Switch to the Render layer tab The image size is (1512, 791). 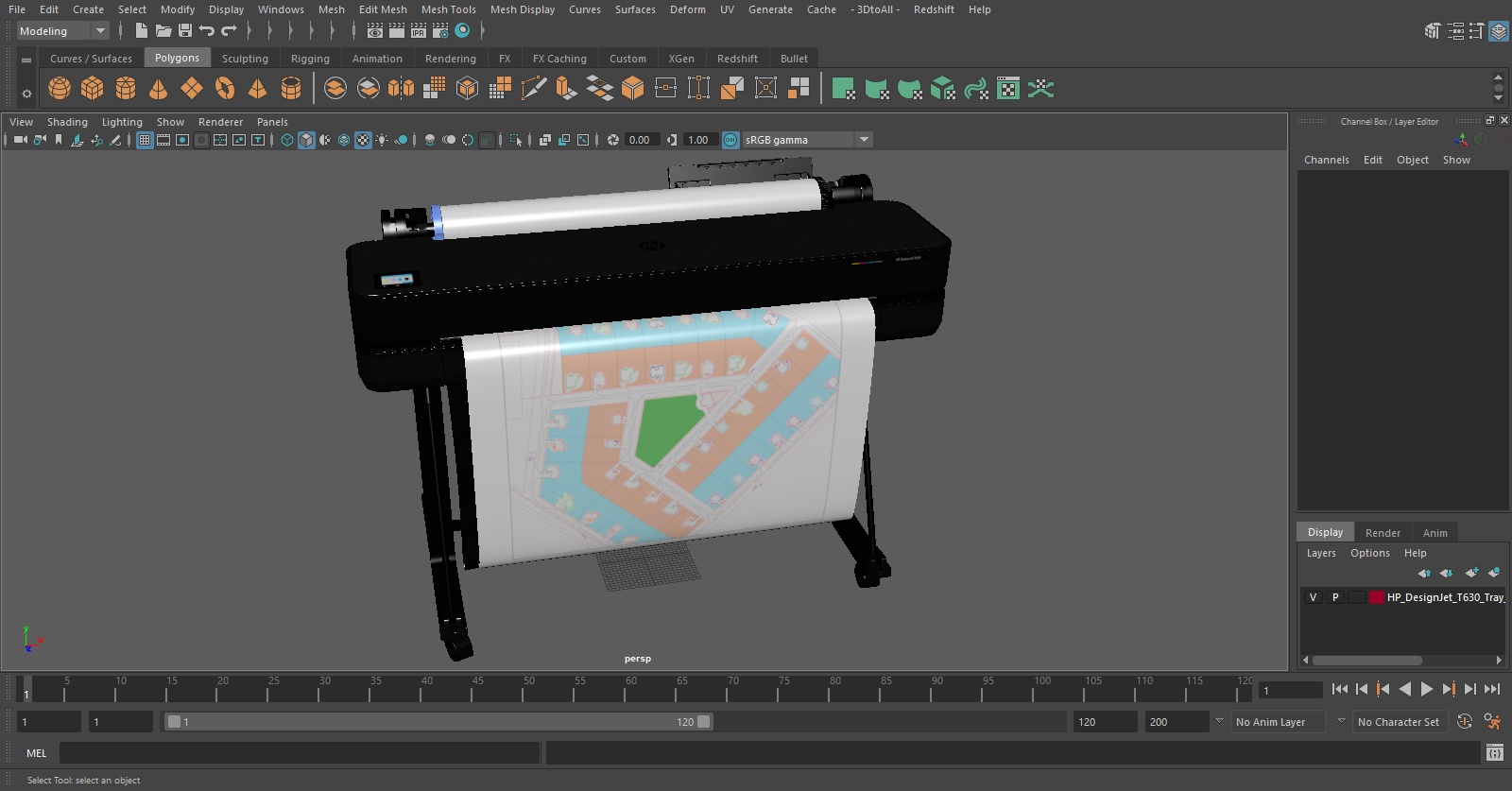click(x=1383, y=533)
